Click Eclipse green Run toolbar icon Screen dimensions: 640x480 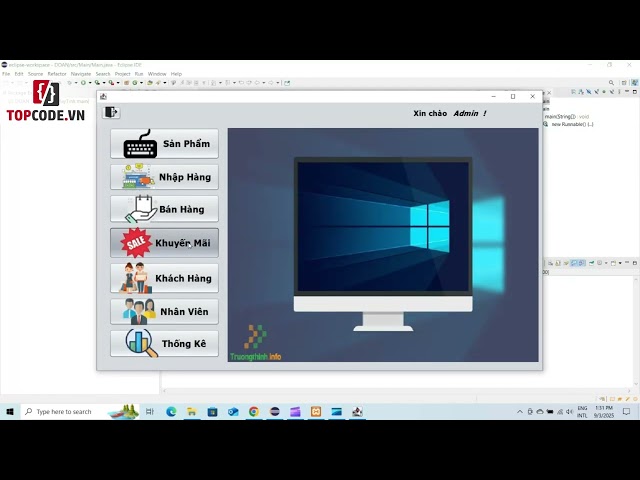(83, 82)
